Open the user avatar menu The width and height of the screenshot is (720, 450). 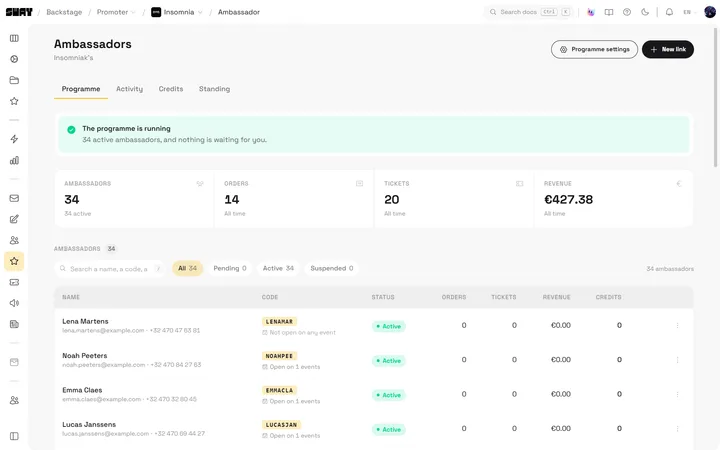point(710,12)
